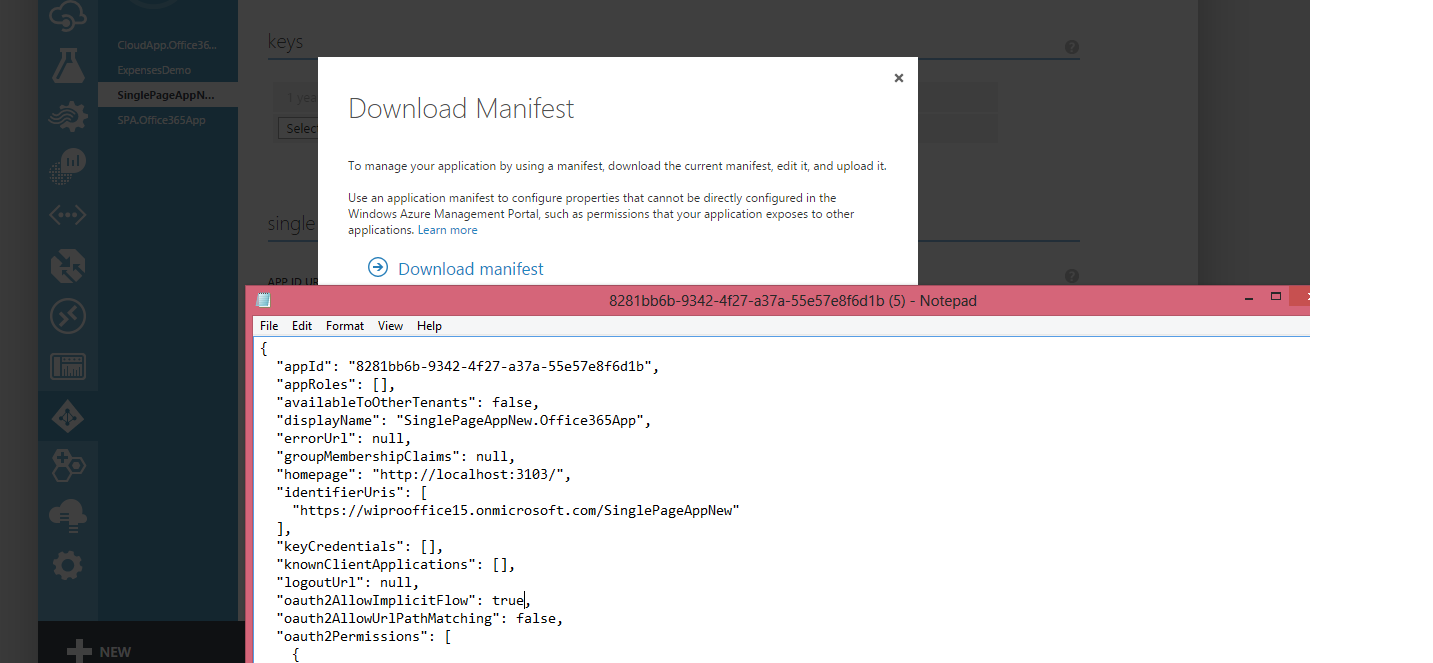1433x663 pixels.
Task: Maximize the Notepad window
Action: click(x=1276, y=297)
